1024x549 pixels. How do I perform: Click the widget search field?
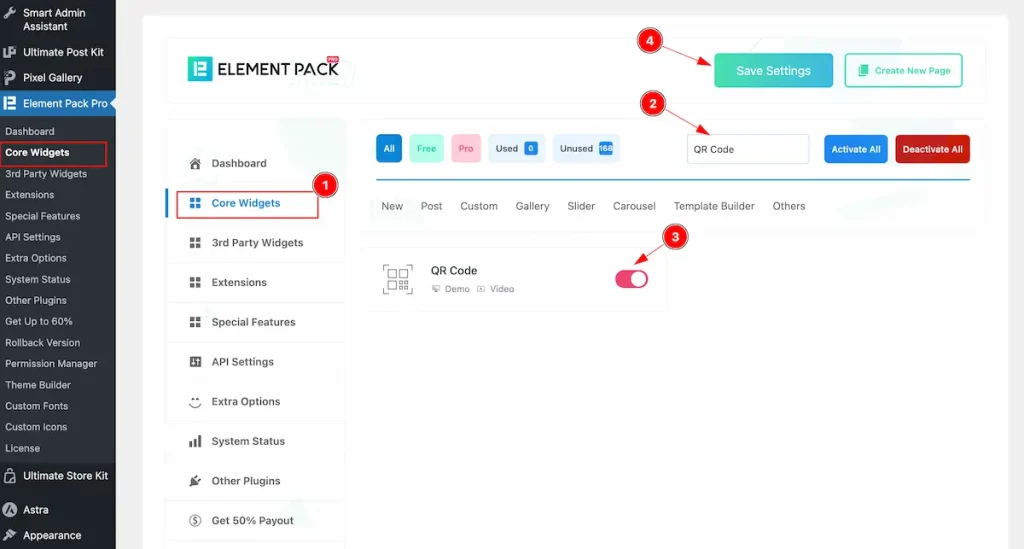[x=747, y=149]
